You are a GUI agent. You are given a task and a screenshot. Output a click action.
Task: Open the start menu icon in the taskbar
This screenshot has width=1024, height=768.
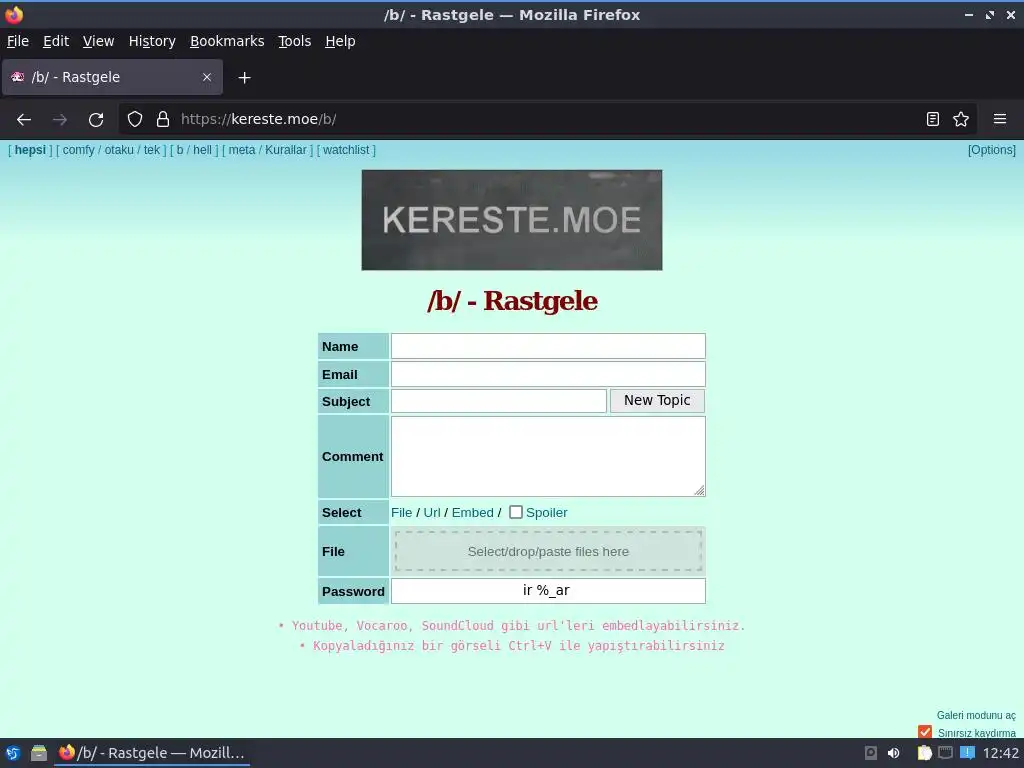(12, 753)
